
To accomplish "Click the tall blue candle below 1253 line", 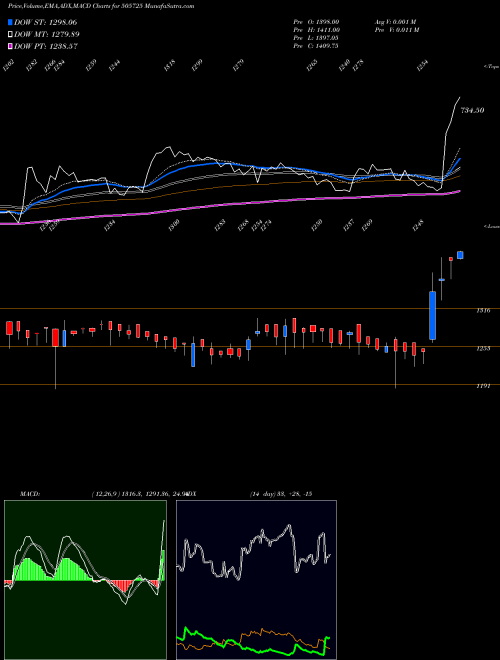I will point(193,355).
